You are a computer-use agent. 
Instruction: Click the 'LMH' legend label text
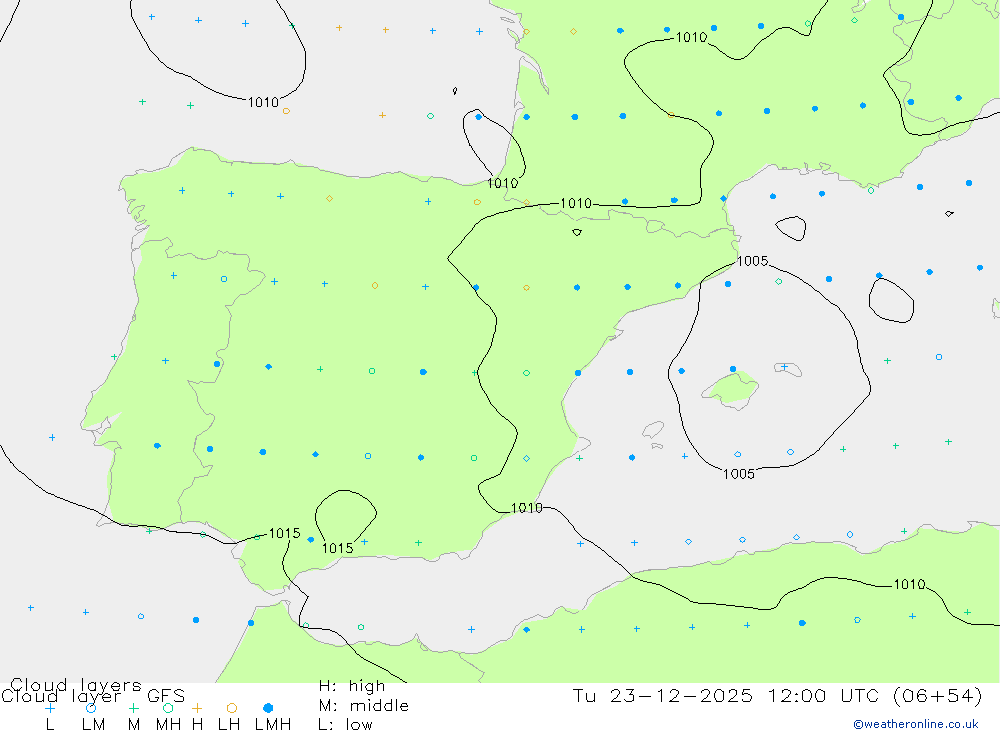tap(273, 725)
